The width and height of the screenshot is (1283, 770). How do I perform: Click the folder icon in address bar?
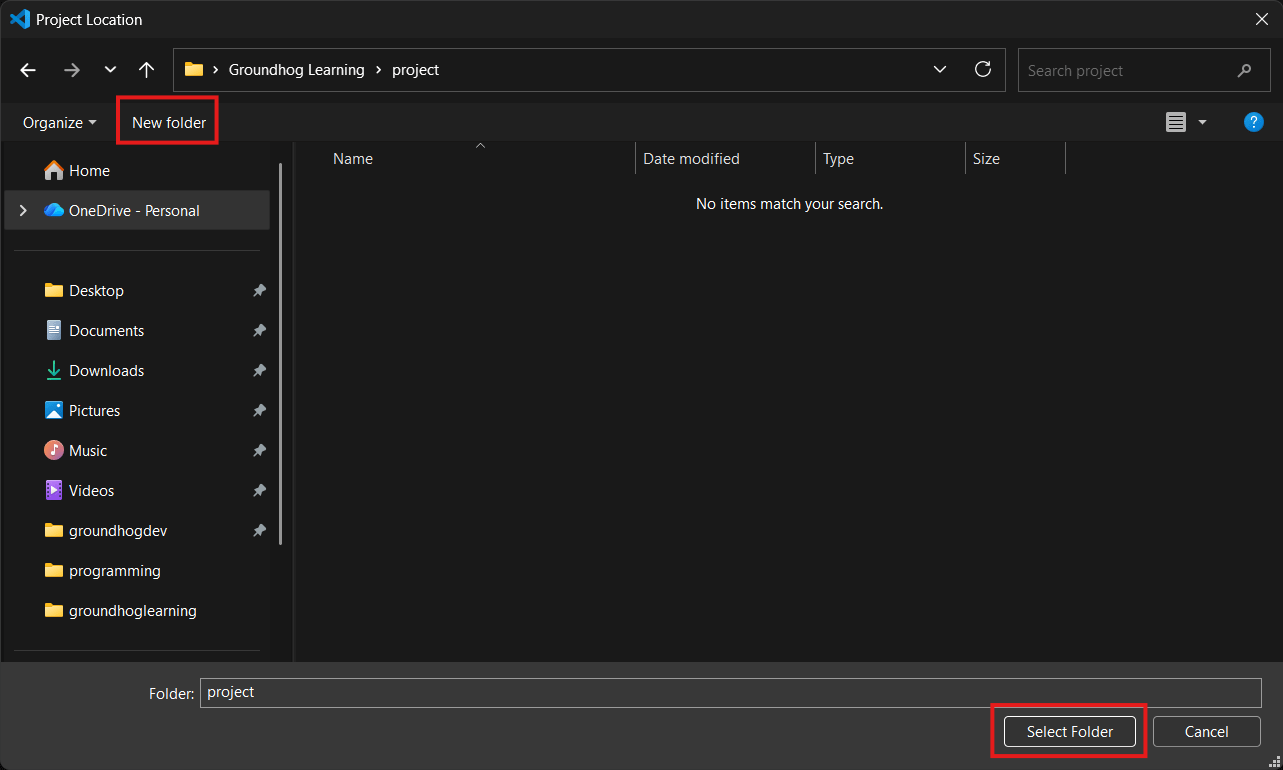[x=194, y=70]
